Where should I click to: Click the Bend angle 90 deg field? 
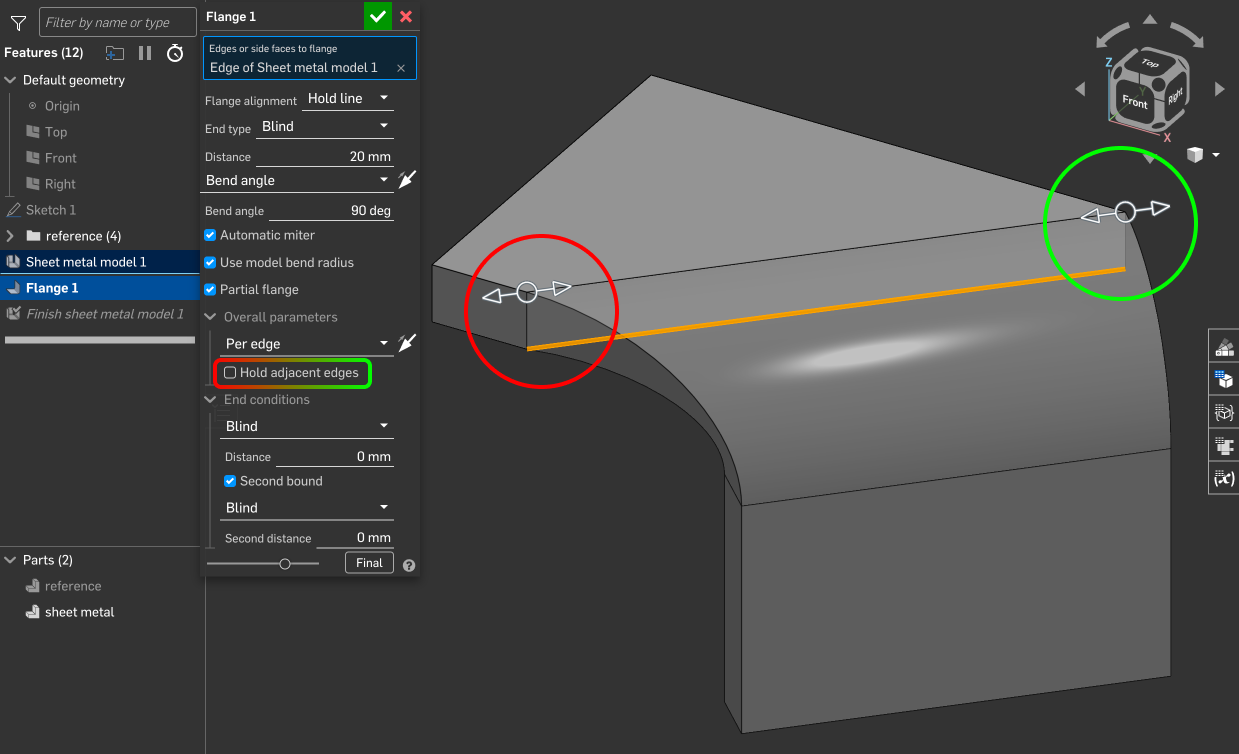[x=331, y=211]
